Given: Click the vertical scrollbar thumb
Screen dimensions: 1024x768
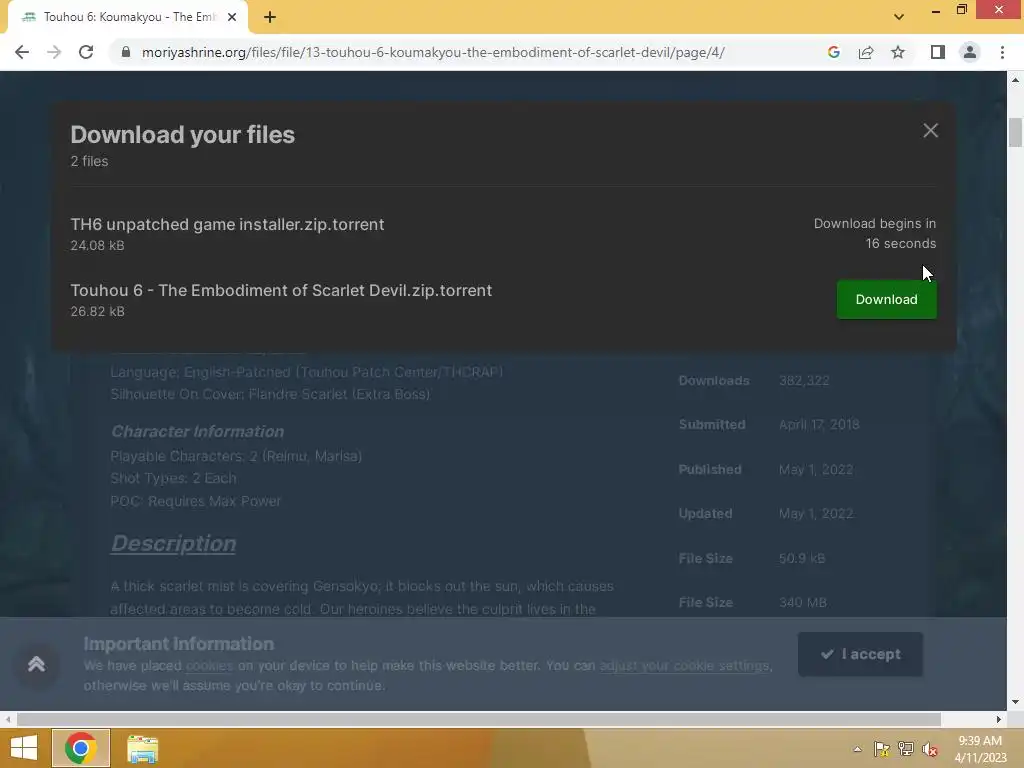Looking at the screenshot, I should (1015, 133).
